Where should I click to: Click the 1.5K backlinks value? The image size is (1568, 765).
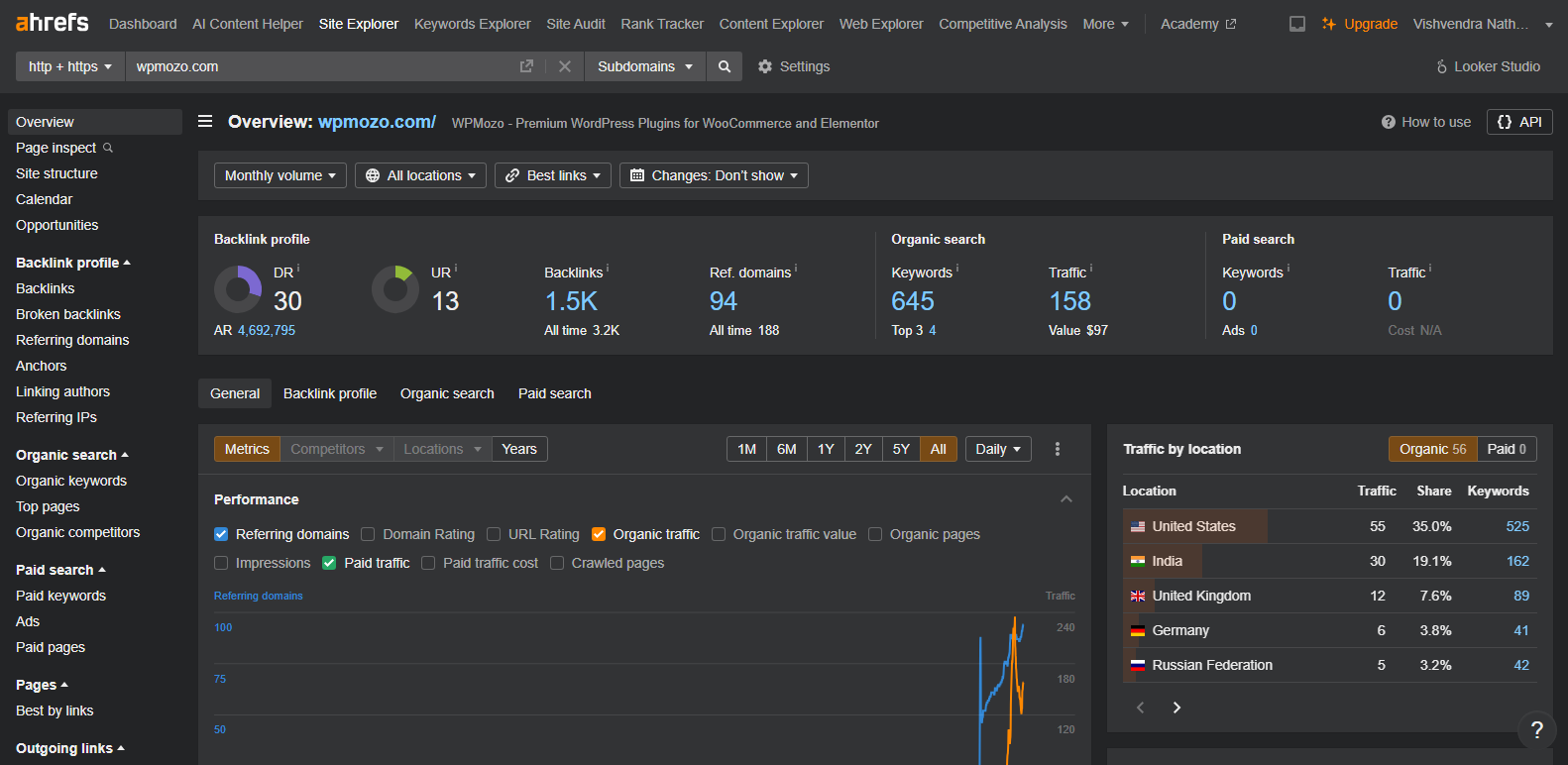[571, 301]
